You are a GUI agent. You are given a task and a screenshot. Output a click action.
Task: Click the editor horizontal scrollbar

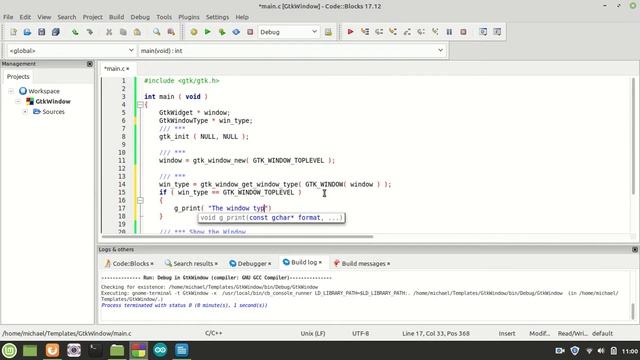238,236
